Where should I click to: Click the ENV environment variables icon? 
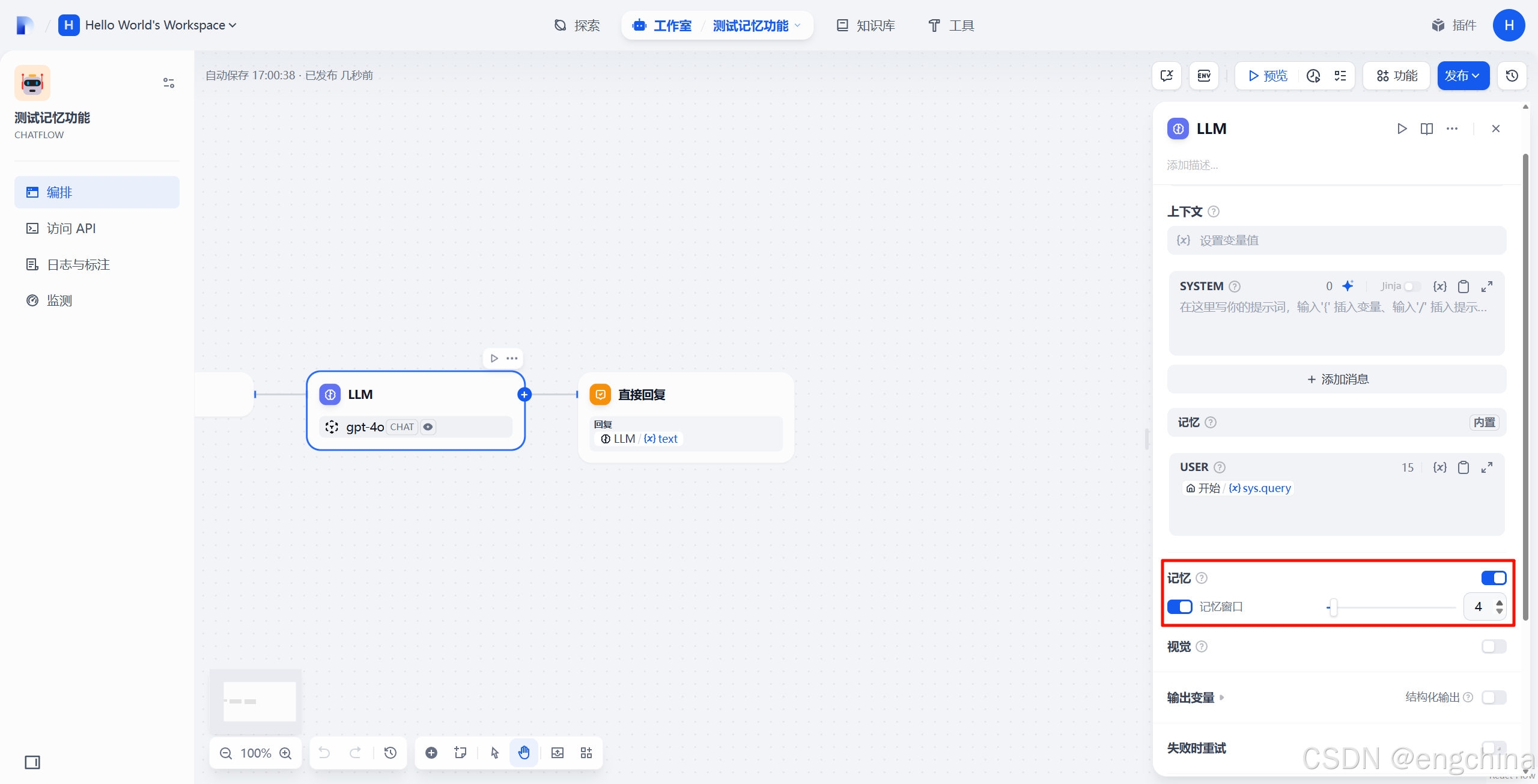pyautogui.click(x=1204, y=76)
